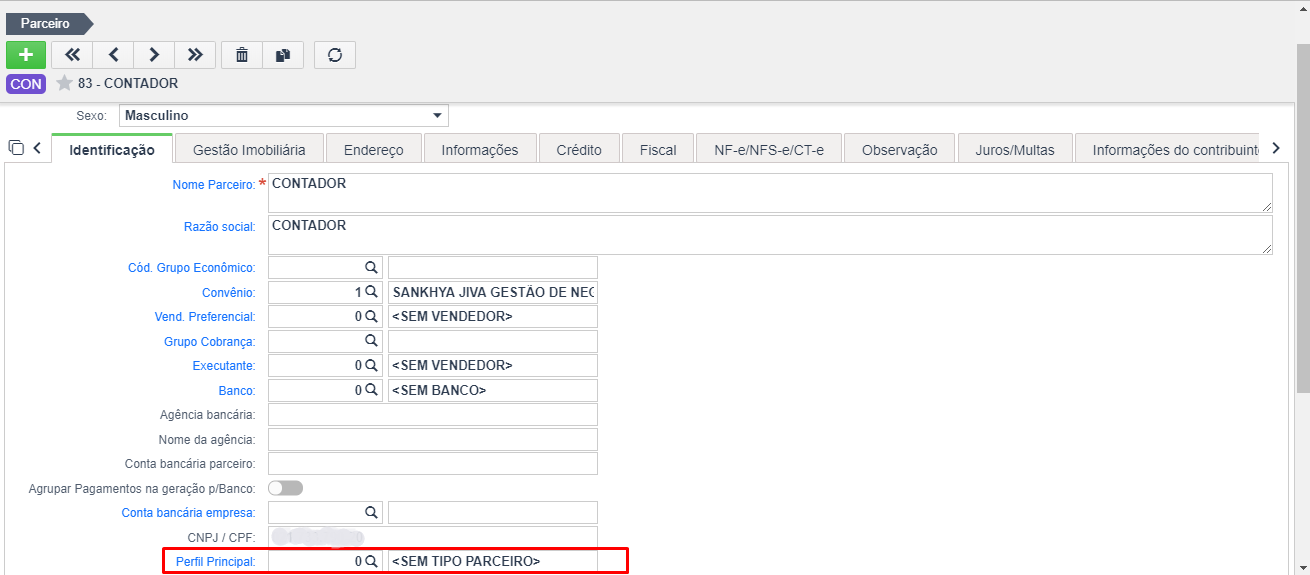This screenshot has width=1310, height=575.
Task: Search Conta bancária empresa magnifier icon
Action: 371,512
